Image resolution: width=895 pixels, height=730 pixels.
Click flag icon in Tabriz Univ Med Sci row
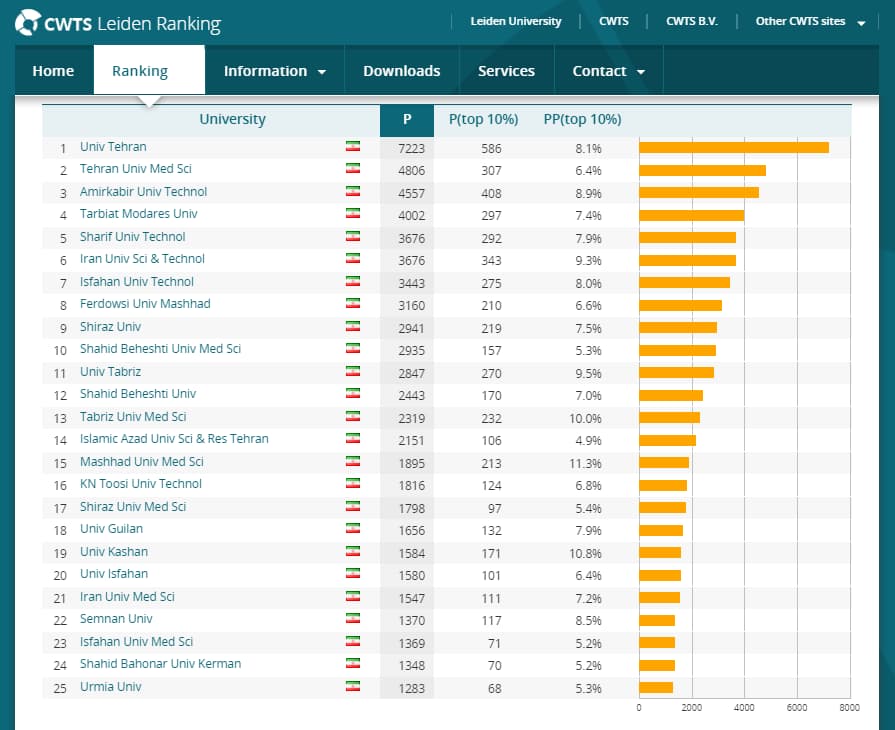[353, 416]
